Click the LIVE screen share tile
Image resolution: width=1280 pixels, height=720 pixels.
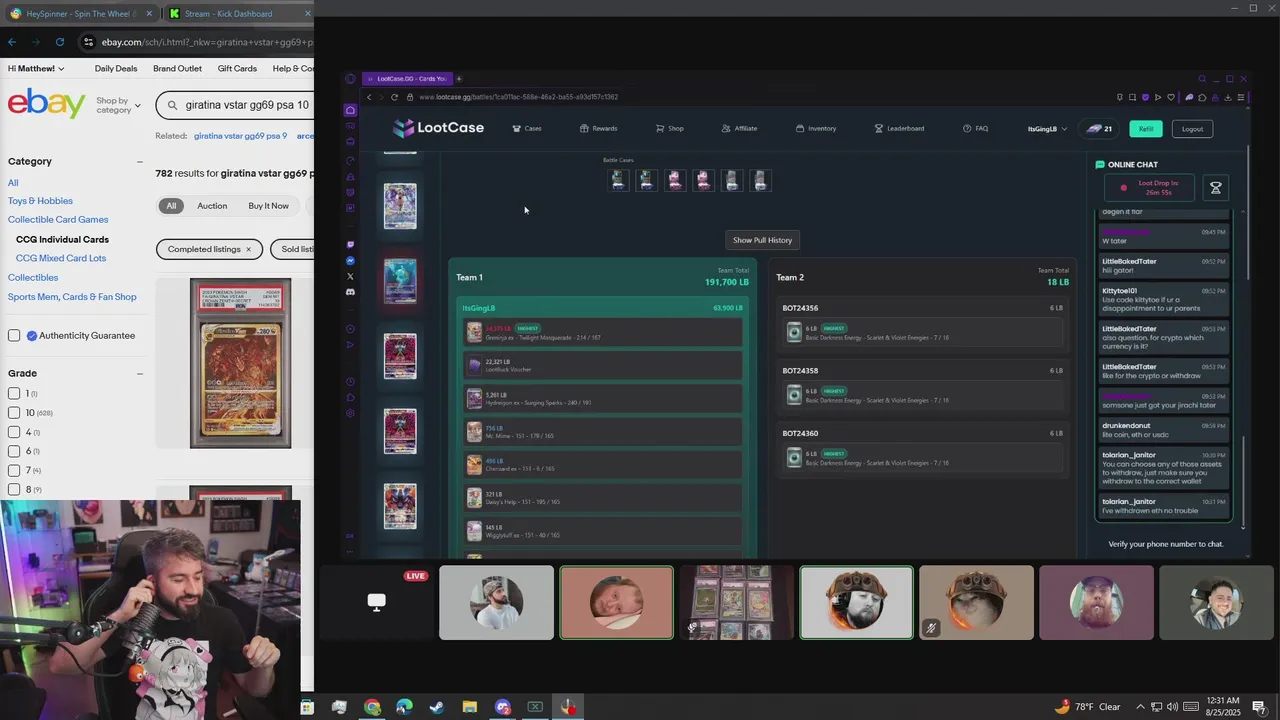(x=376, y=602)
